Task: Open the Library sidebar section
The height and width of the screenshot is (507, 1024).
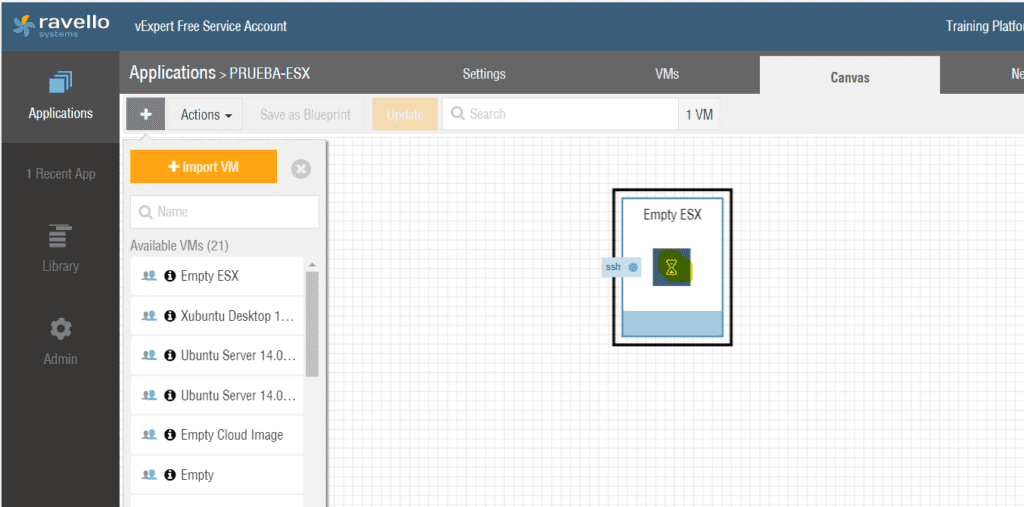Action: (61, 248)
